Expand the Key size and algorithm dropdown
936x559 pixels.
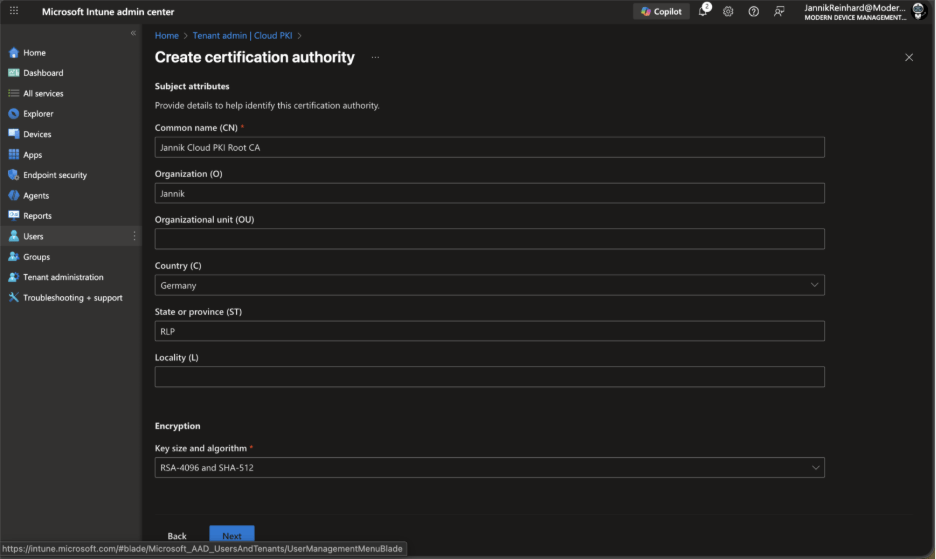click(489, 467)
